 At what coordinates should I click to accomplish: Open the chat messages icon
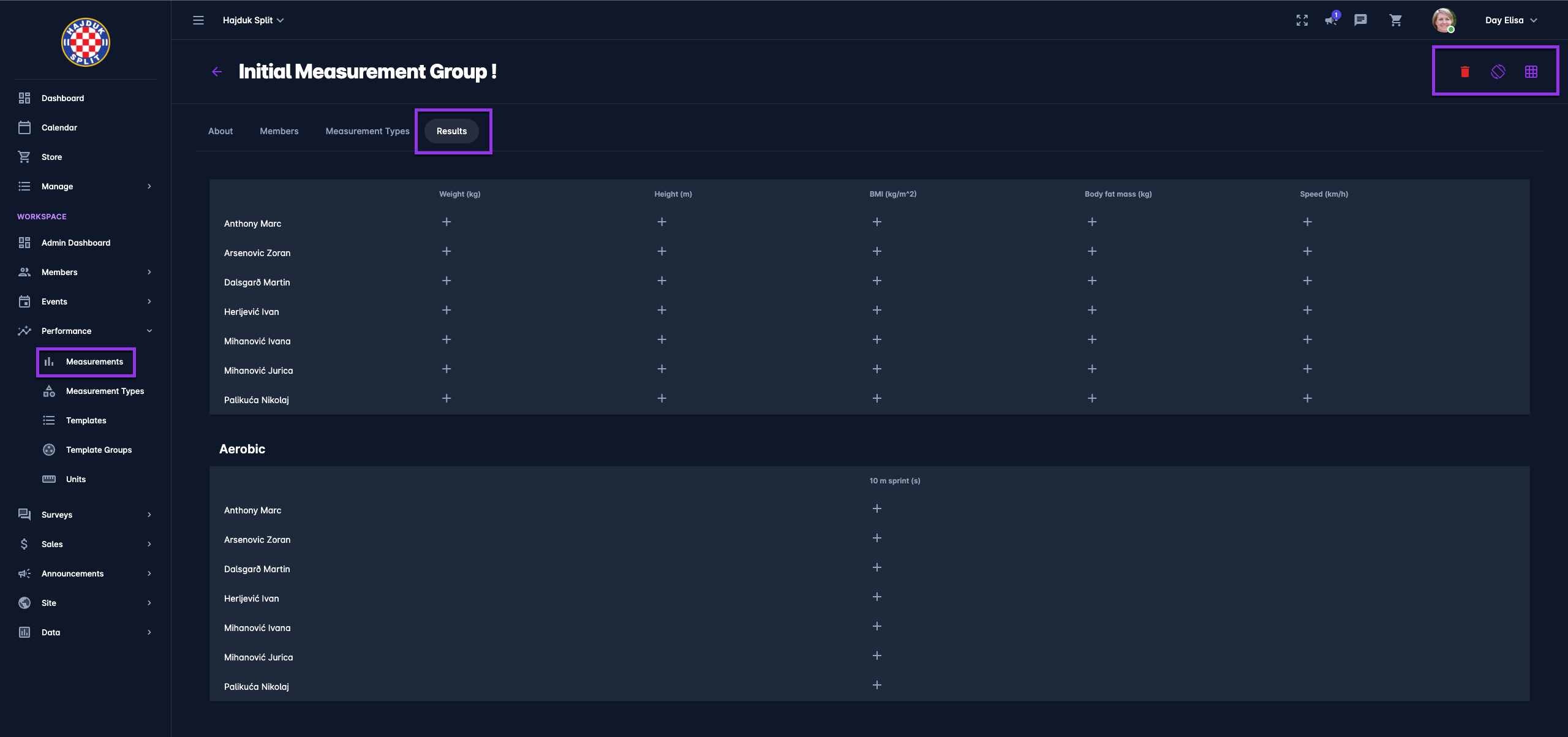(x=1360, y=20)
